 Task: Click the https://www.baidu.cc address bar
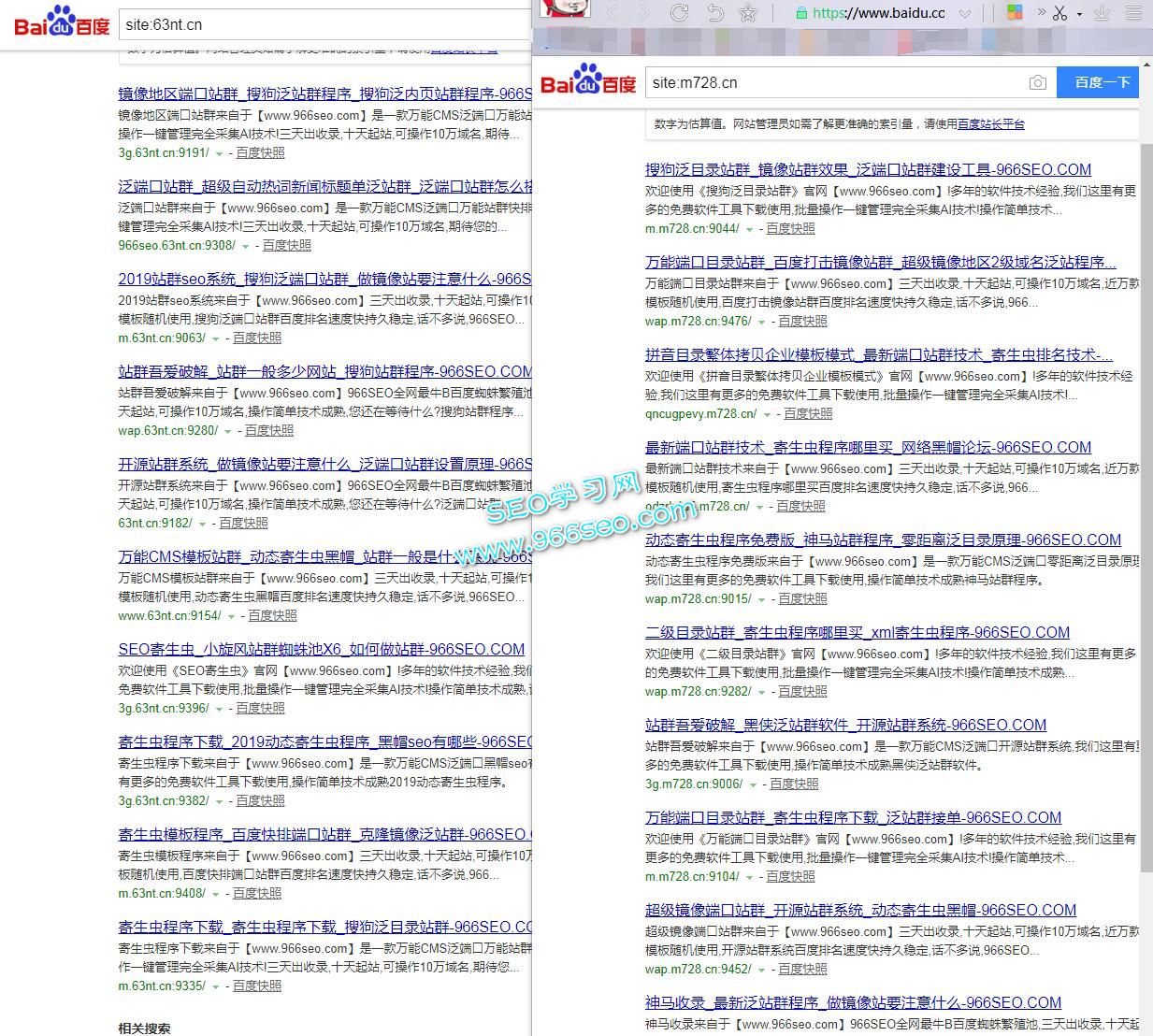click(x=878, y=13)
